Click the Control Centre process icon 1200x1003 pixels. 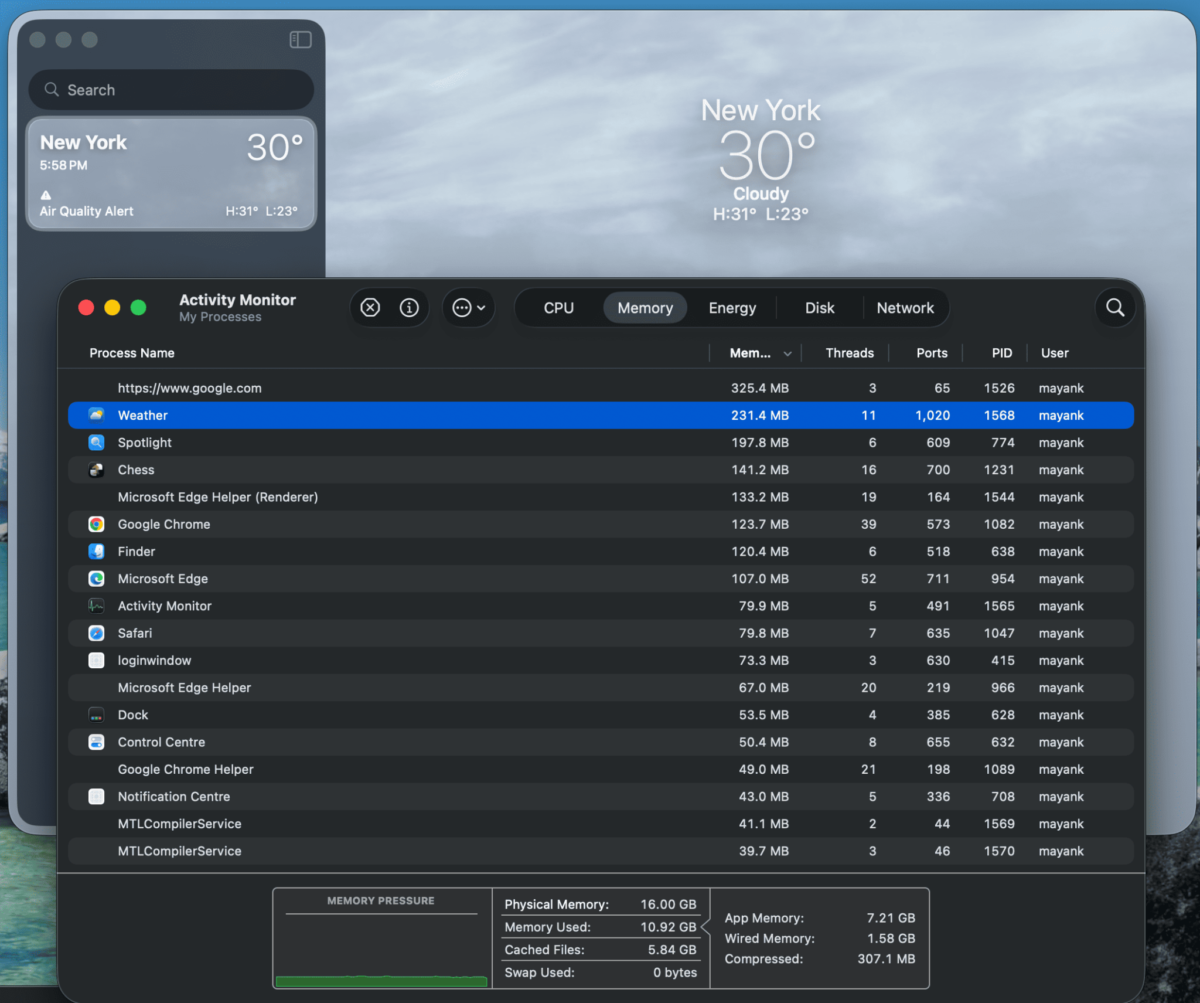(96, 742)
